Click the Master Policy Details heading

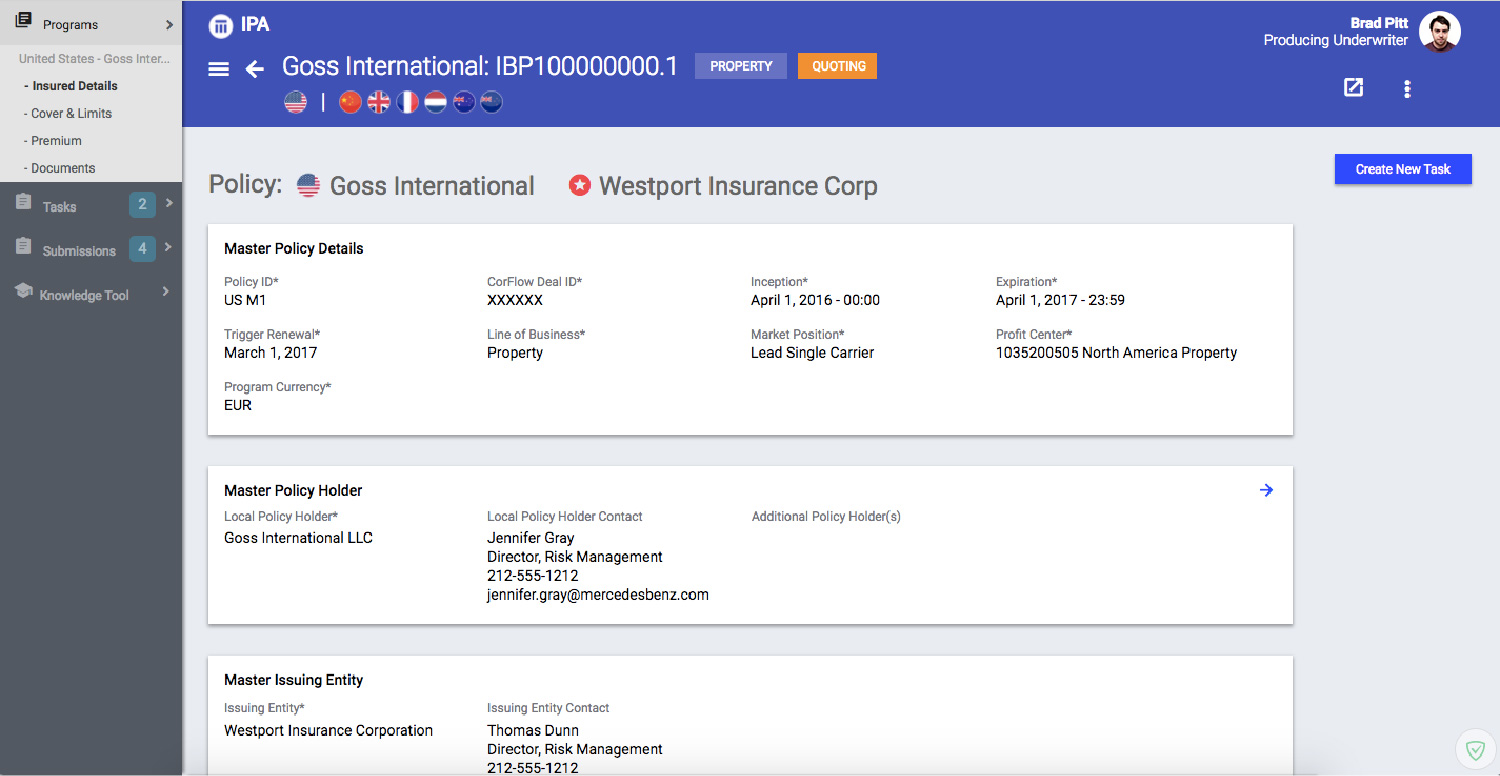tap(293, 249)
